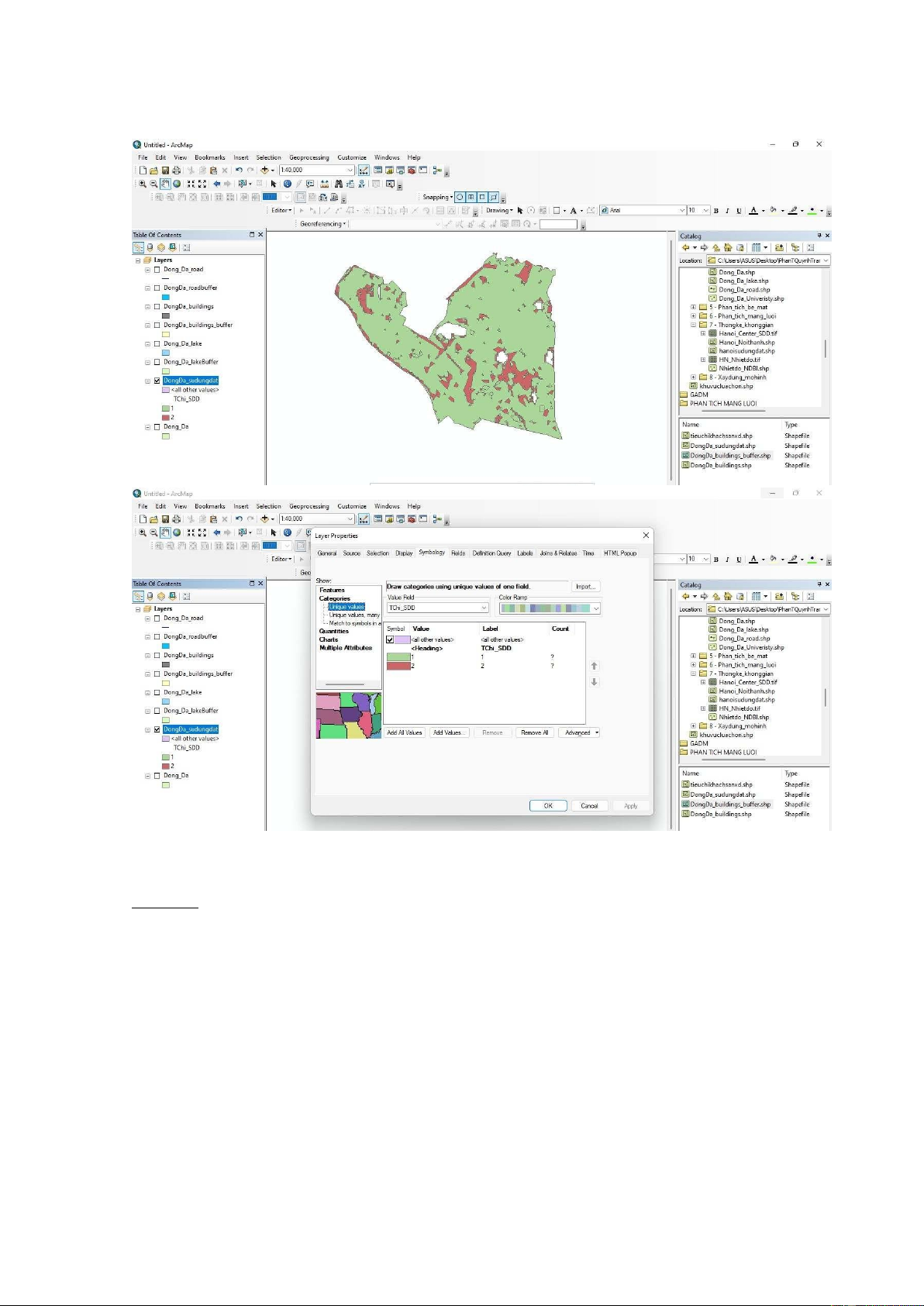Click Zoom In tool in upper ArcMap toolbar
924x1306 pixels.
pos(143,184)
